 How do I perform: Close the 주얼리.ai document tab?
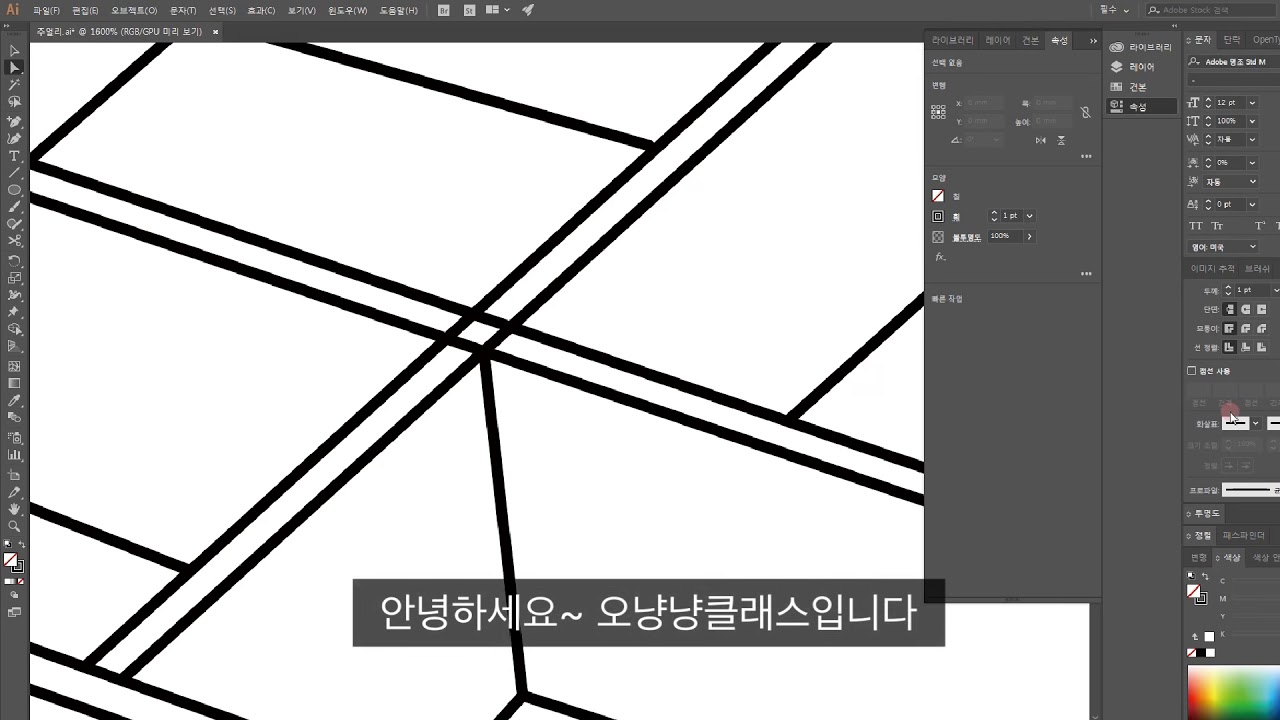pos(216,31)
